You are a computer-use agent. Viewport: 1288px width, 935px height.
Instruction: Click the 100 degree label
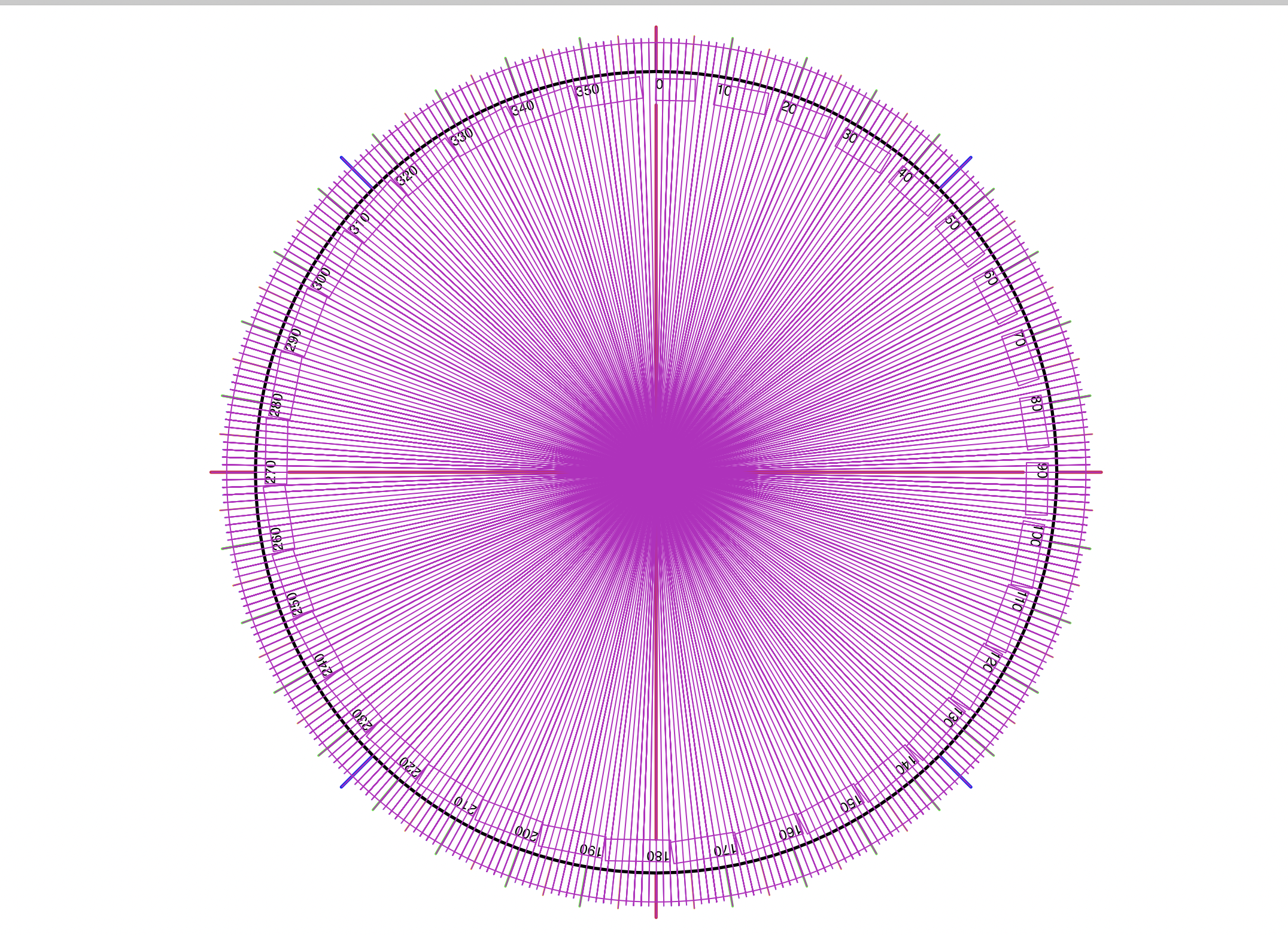click(x=1037, y=537)
